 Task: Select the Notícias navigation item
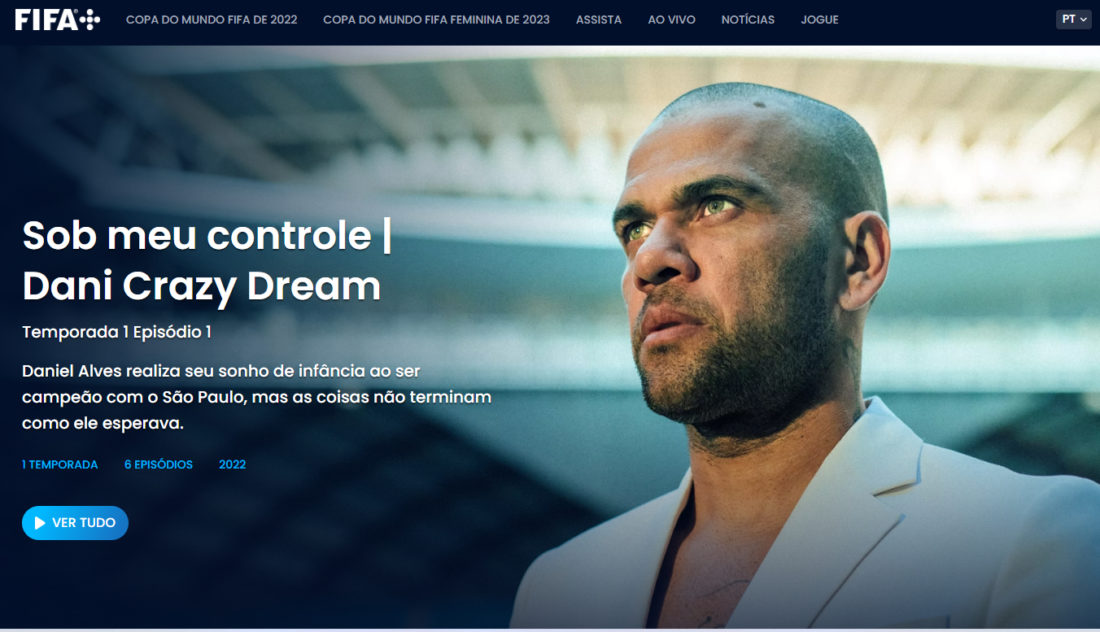[x=748, y=20]
